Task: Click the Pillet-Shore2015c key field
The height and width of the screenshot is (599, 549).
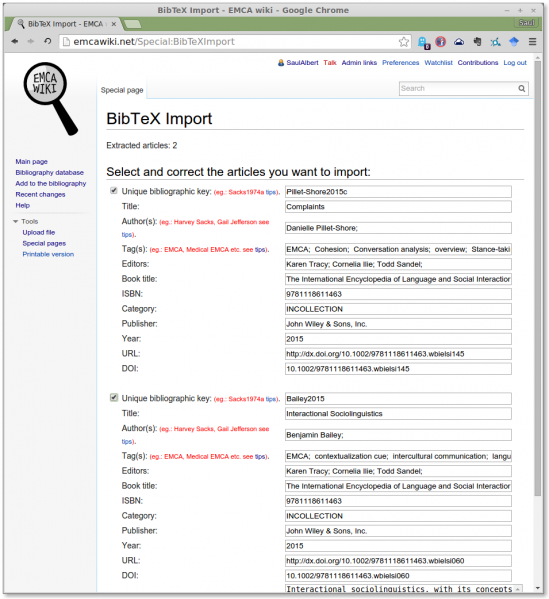Action: pyautogui.click(x=398, y=192)
